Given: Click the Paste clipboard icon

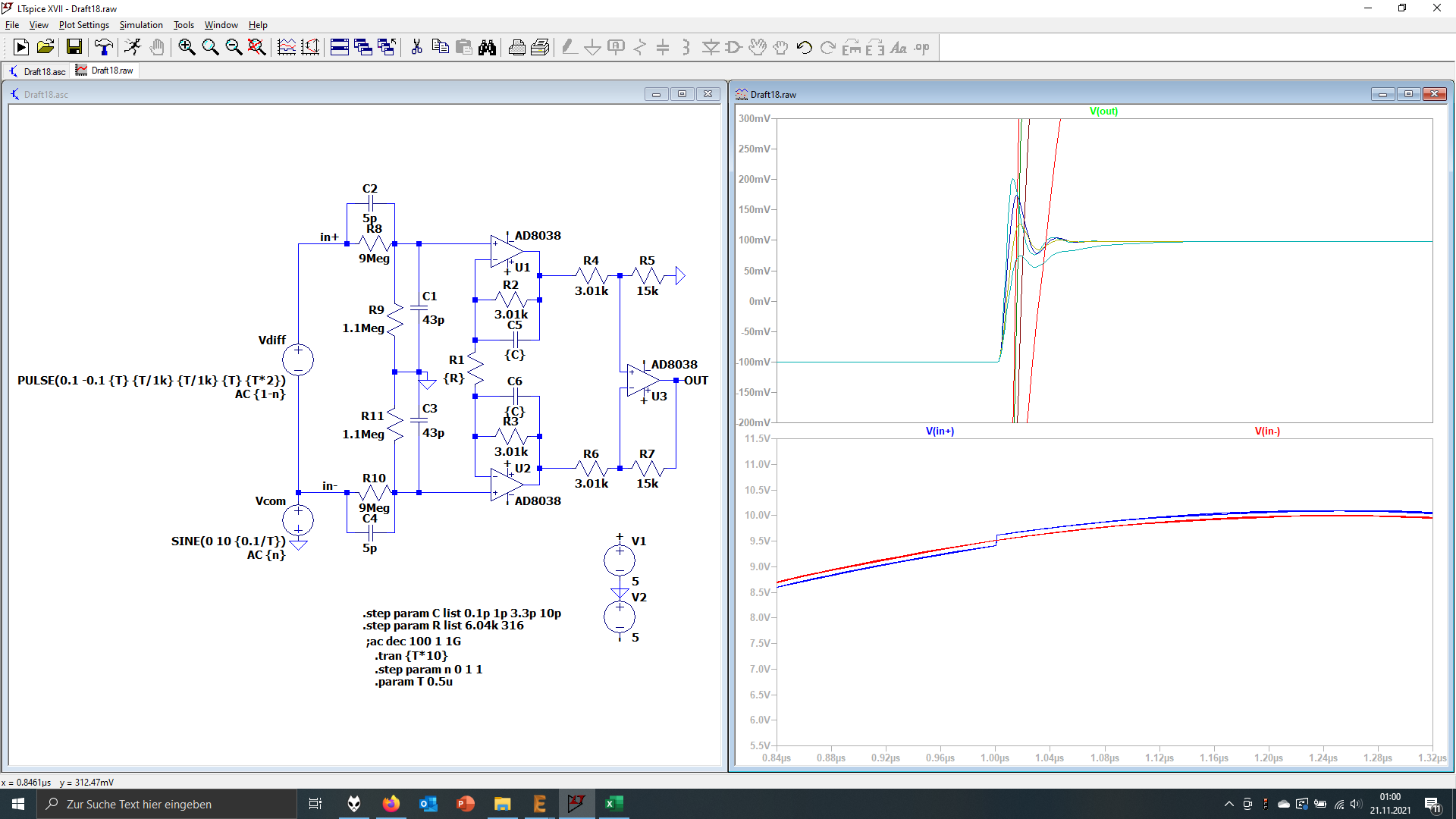Looking at the screenshot, I should pyautogui.click(x=463, y=47).
